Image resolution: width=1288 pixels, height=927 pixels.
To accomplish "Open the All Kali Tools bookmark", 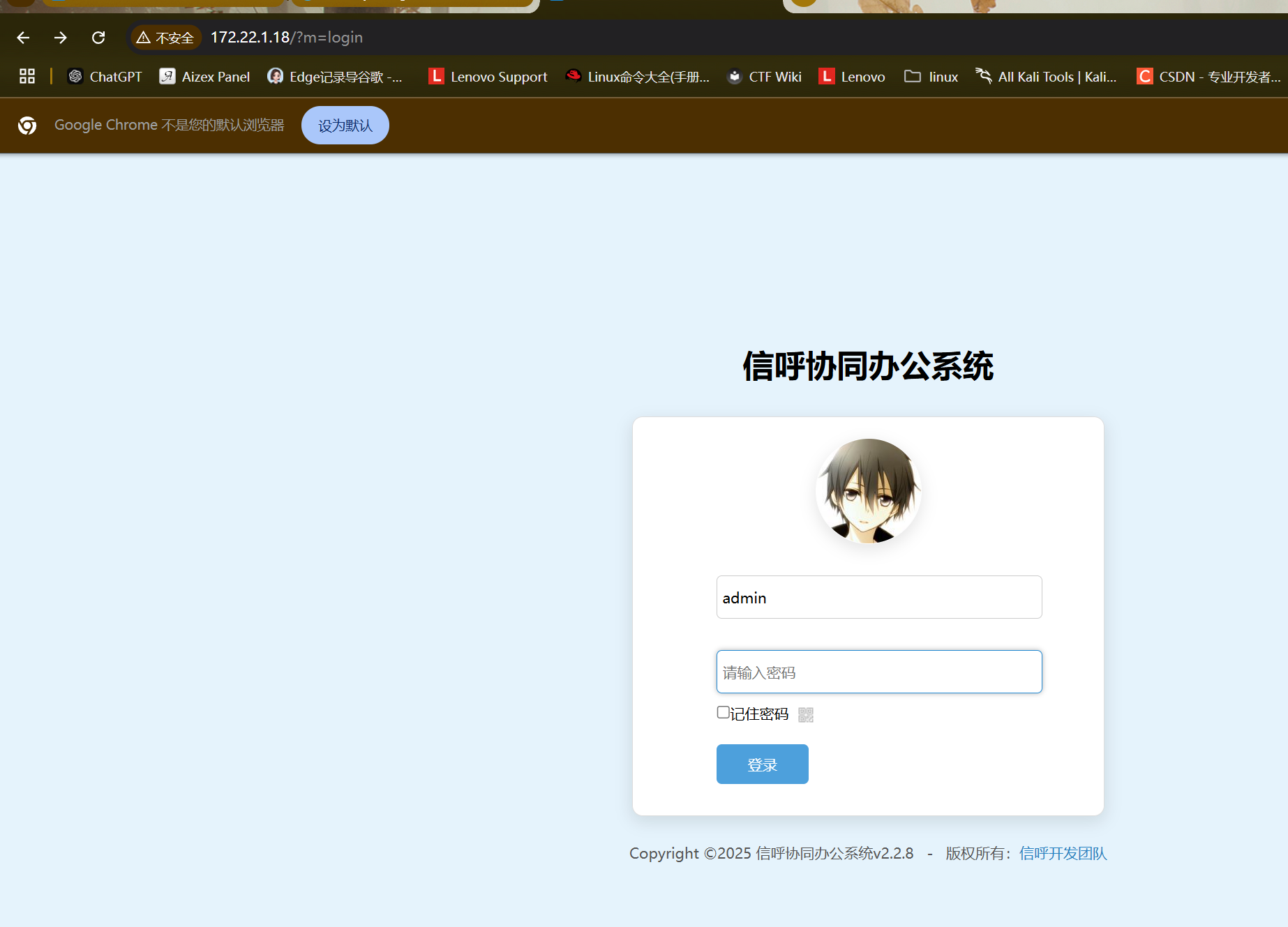I will click(x=1046, y=77).
